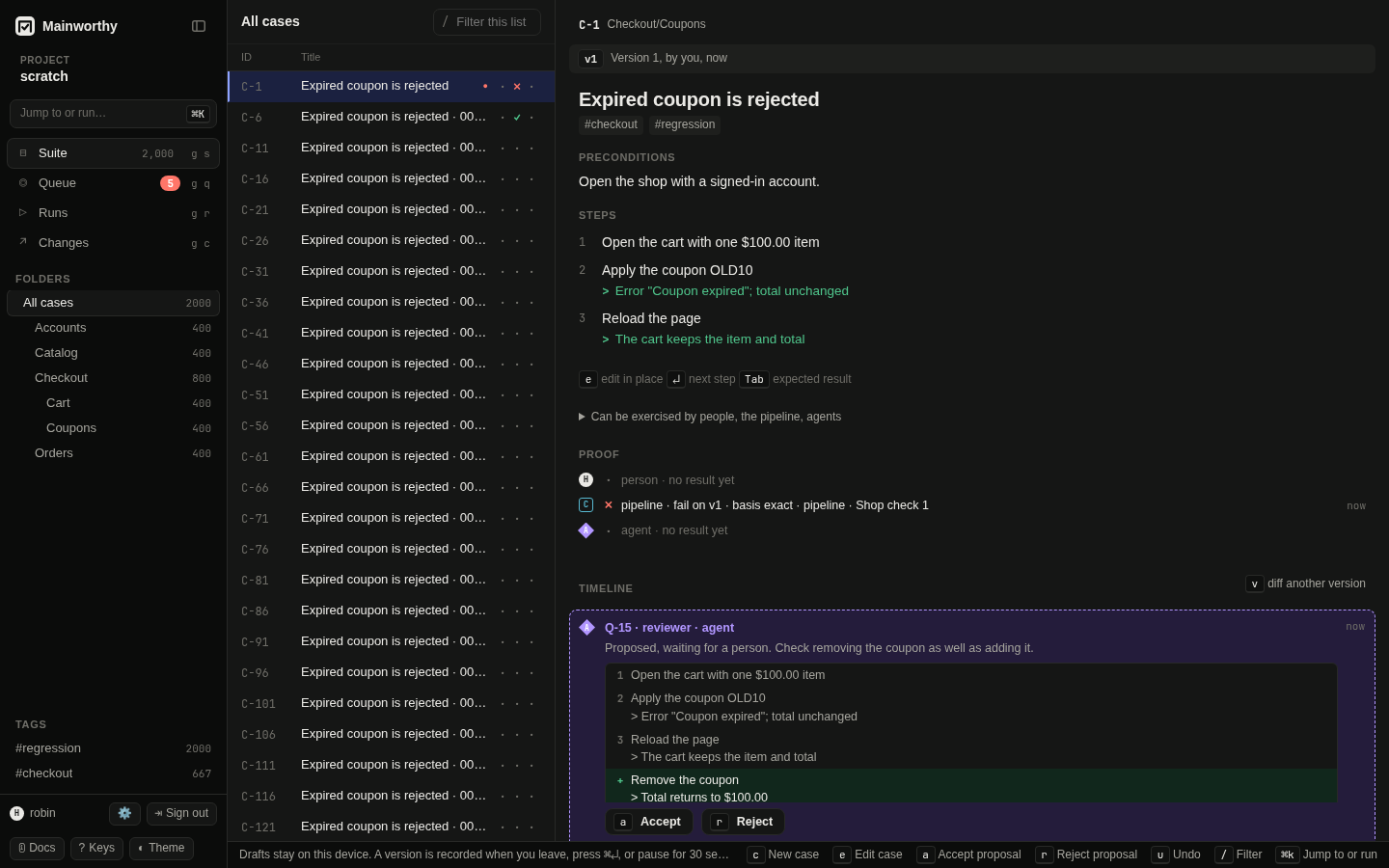The image size is (1389, 868).
Task: Collapse the sidebar with the panel icon
Action: coord(199,26)
